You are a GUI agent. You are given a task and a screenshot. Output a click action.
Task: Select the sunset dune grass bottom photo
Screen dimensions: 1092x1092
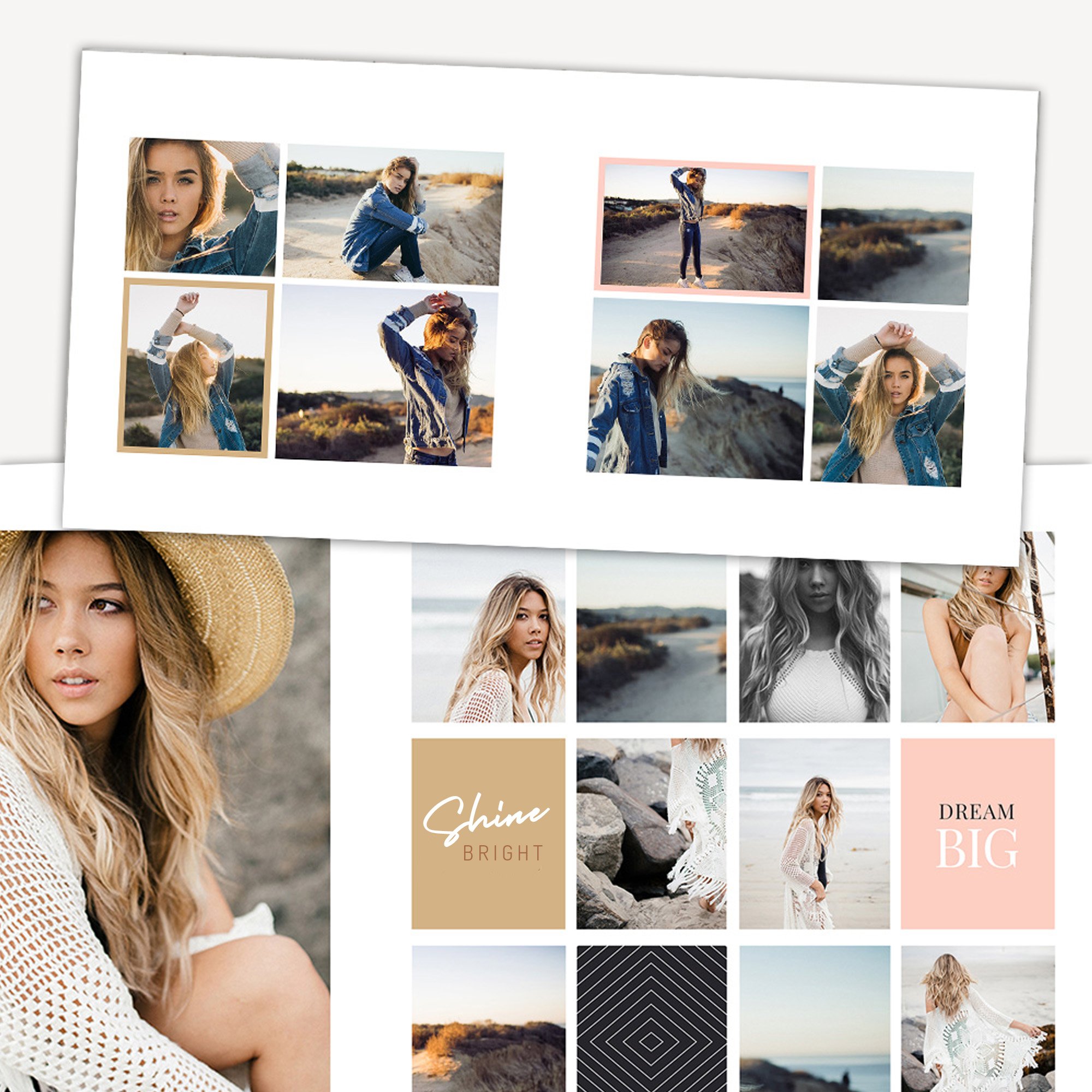488,1017
